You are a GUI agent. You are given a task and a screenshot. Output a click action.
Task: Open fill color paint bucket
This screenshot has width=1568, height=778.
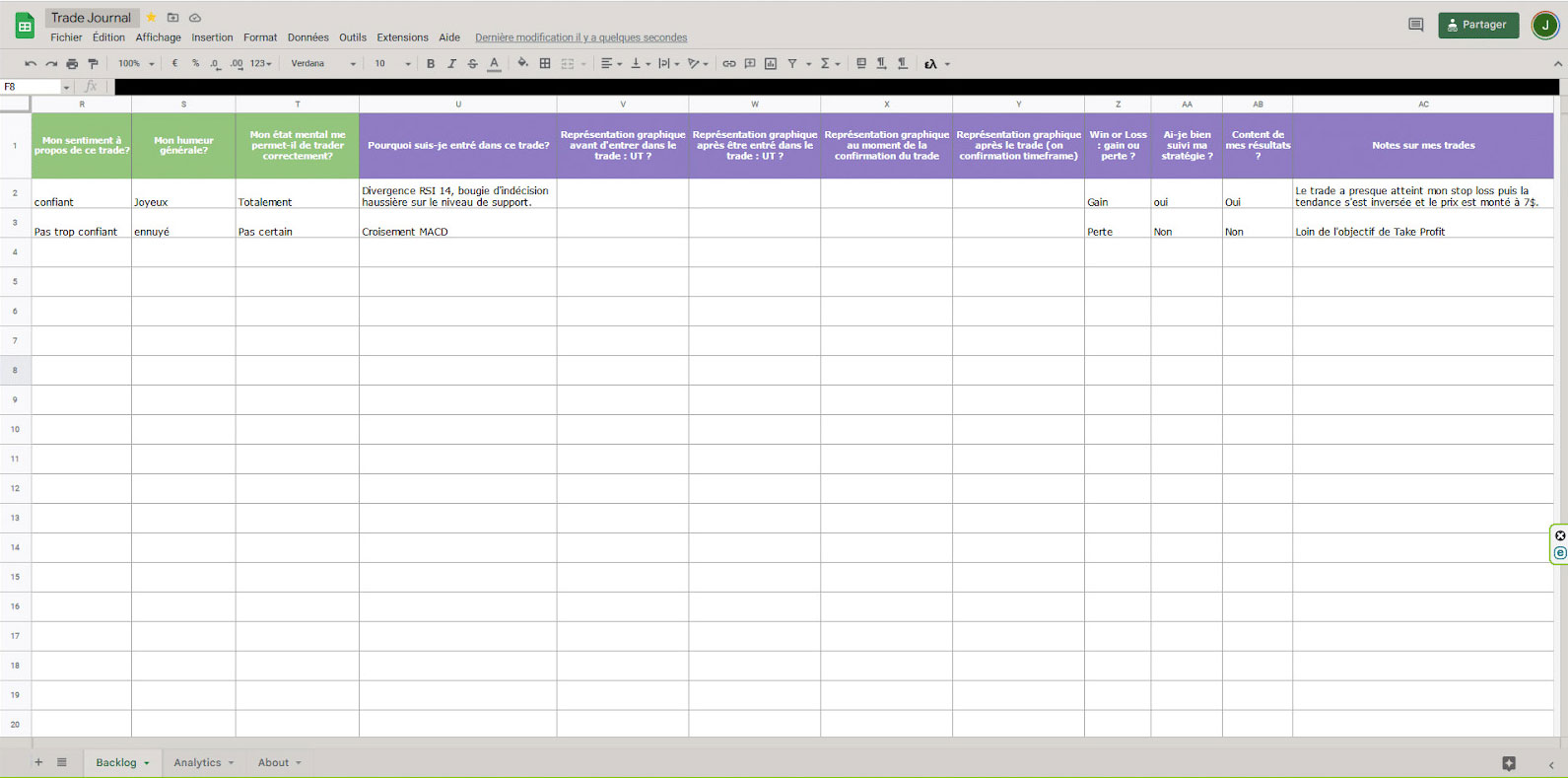pyautogui.click(x=523, y=63)
